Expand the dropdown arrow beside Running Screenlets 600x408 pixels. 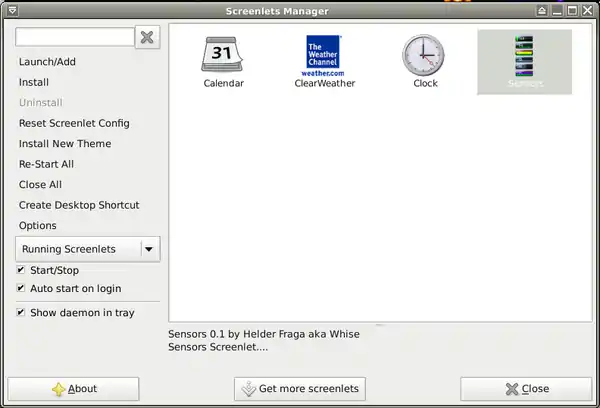(x=148, y=249)
